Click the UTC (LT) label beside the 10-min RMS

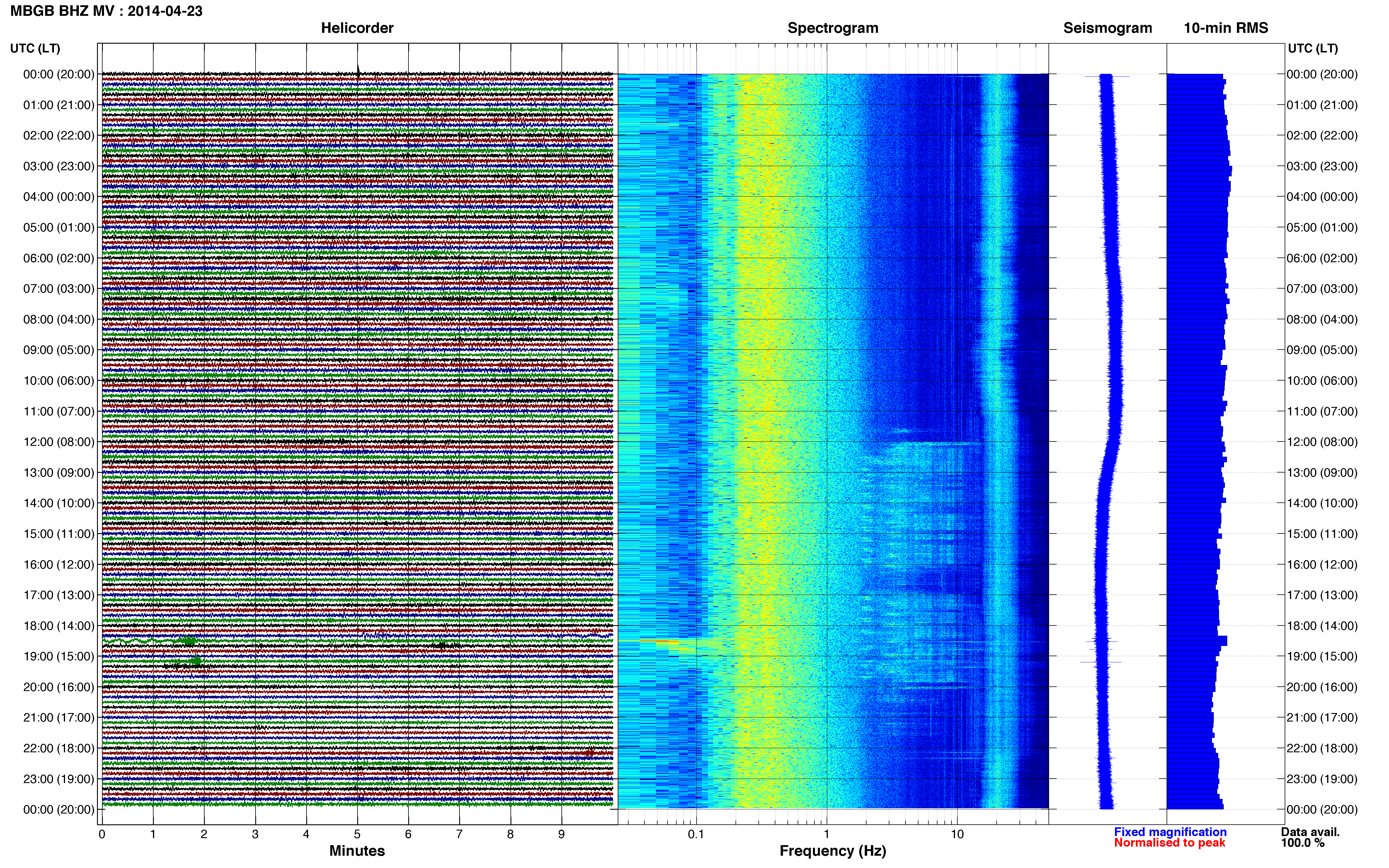(1313, 48)
